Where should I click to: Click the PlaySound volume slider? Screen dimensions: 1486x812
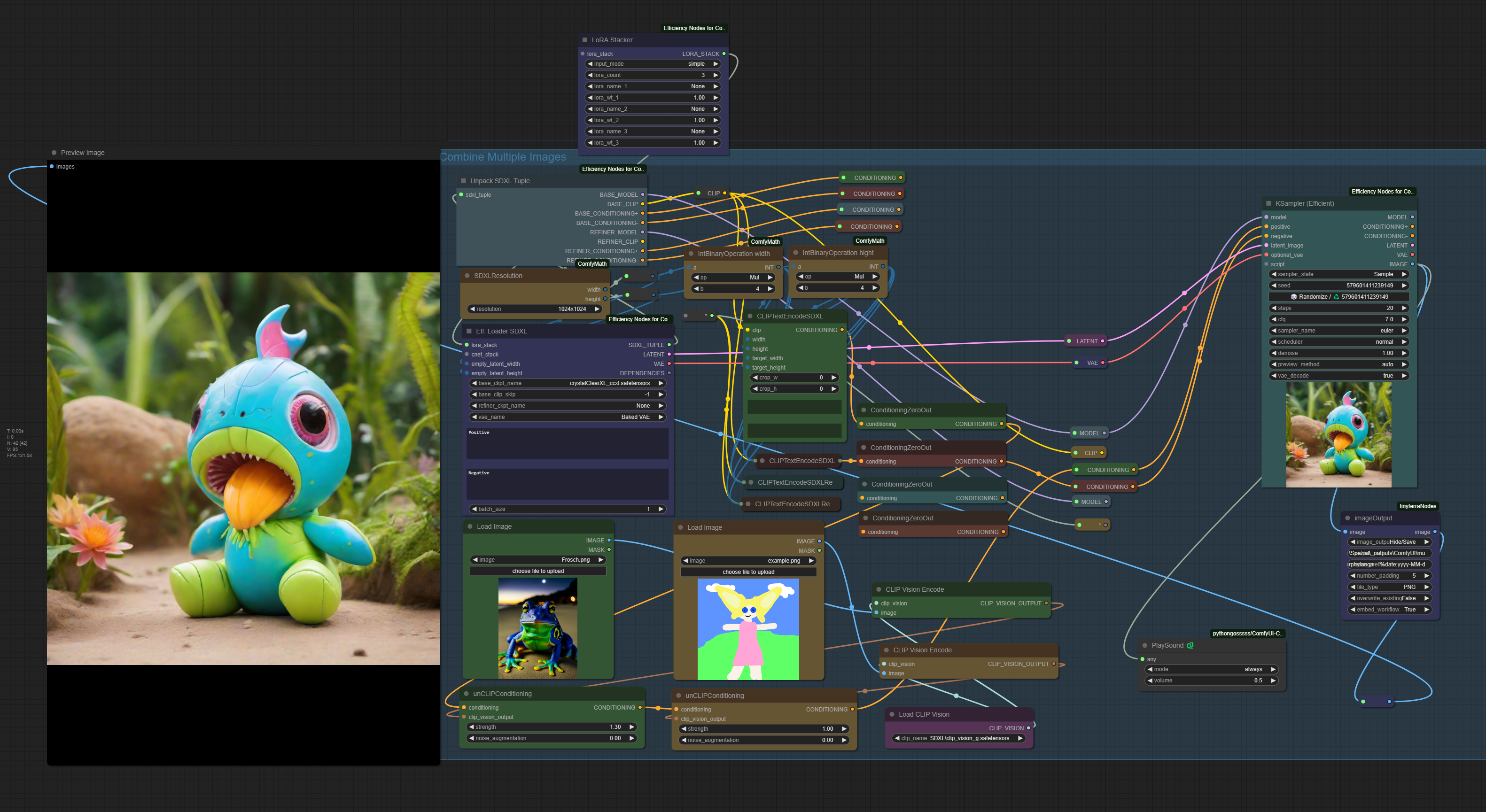click(1212, 681)
